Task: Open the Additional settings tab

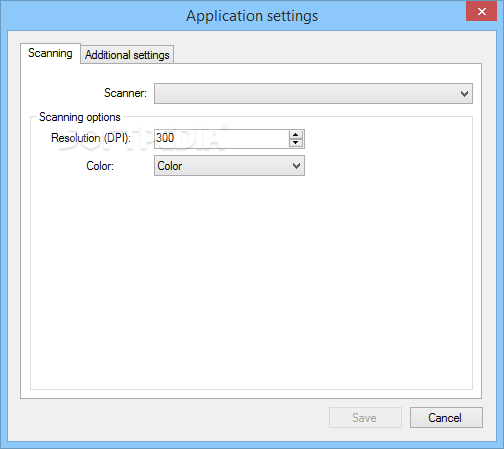Action: coord(127,55)
